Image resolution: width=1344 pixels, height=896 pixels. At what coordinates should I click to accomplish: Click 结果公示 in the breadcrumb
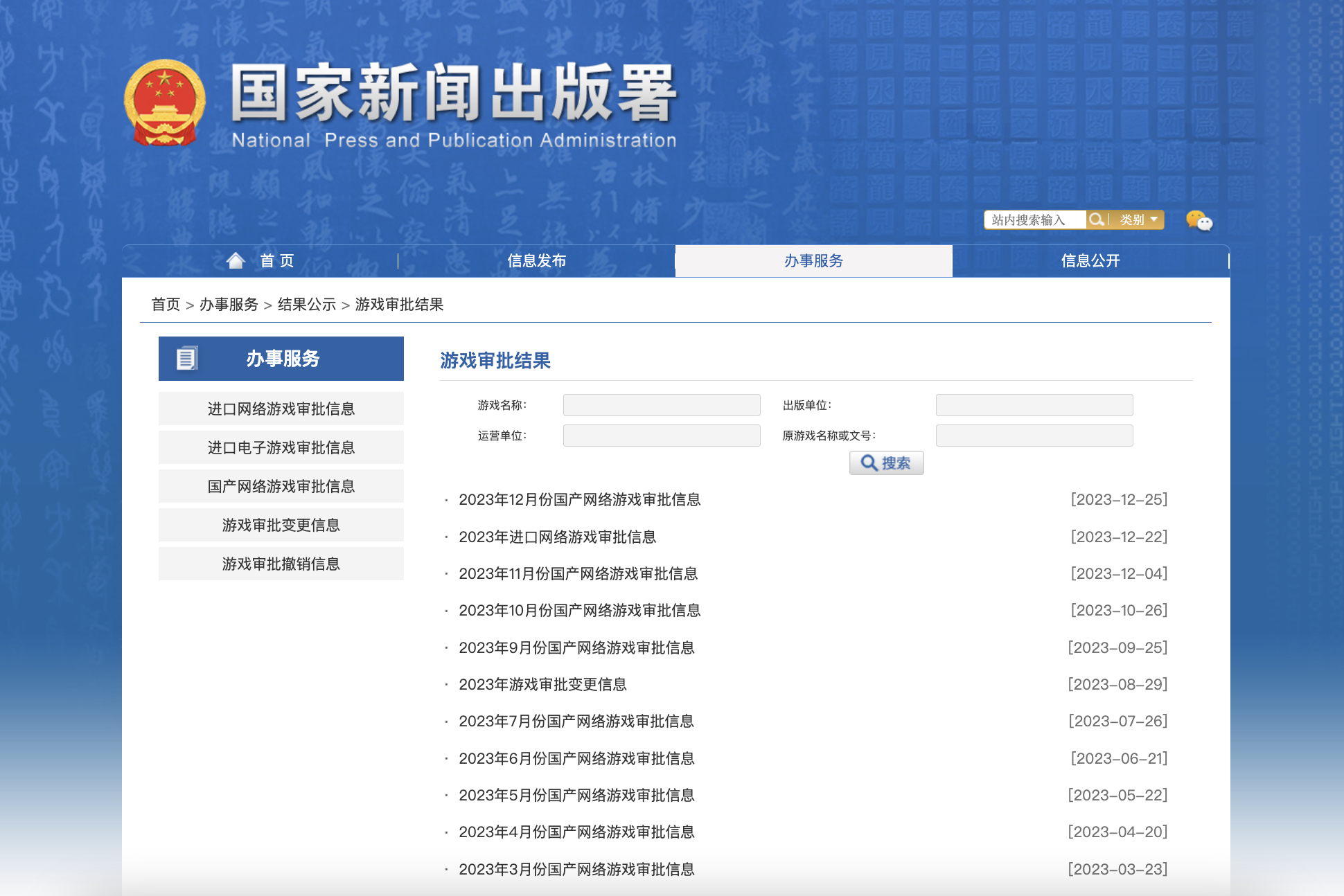[306, 305]
